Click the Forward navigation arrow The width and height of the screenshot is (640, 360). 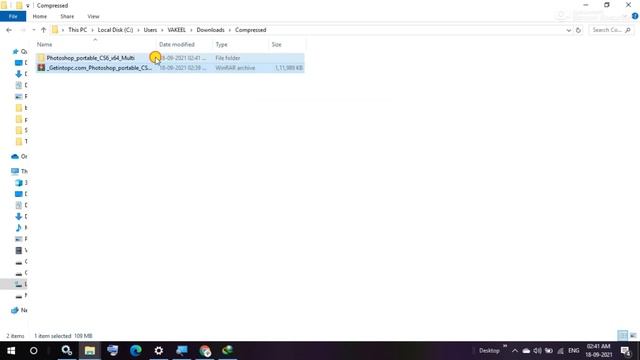pos(23,30)
